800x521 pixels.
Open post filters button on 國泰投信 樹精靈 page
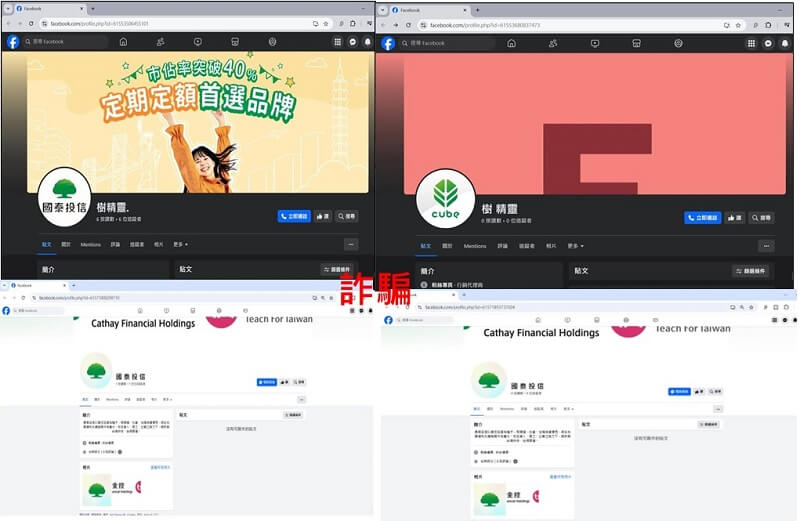pyautogui.click(x=337, y=269)
